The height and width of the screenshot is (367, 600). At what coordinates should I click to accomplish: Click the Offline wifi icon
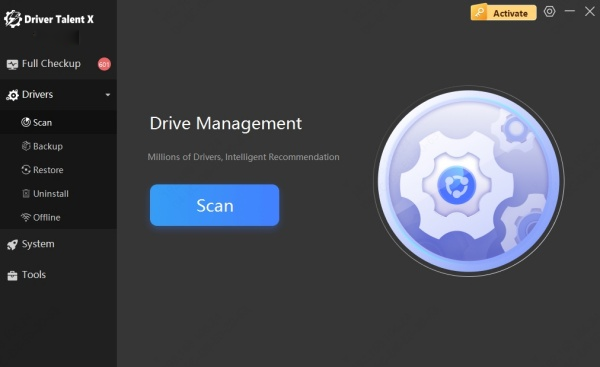click(26, 217)
